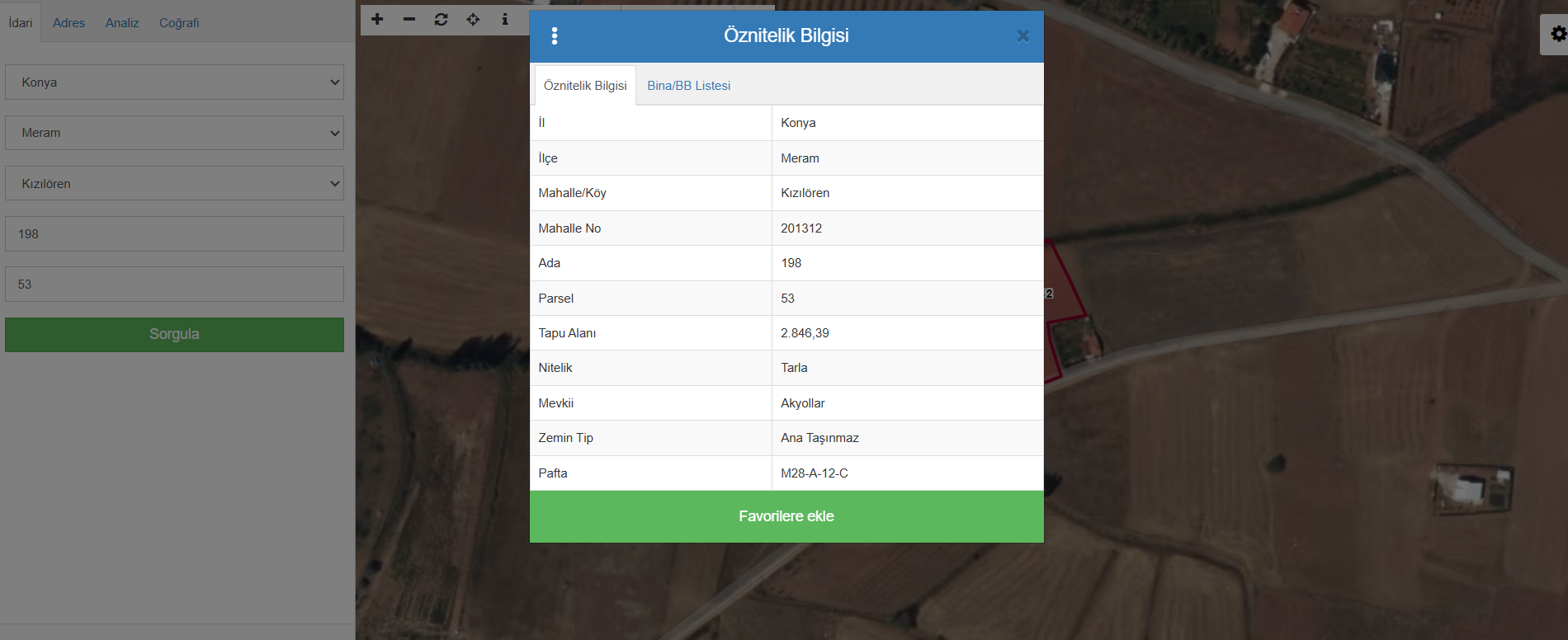Switch to the Coğrafi tab
This screenshot has height=640, width=1568.
[x=179, y=23]
